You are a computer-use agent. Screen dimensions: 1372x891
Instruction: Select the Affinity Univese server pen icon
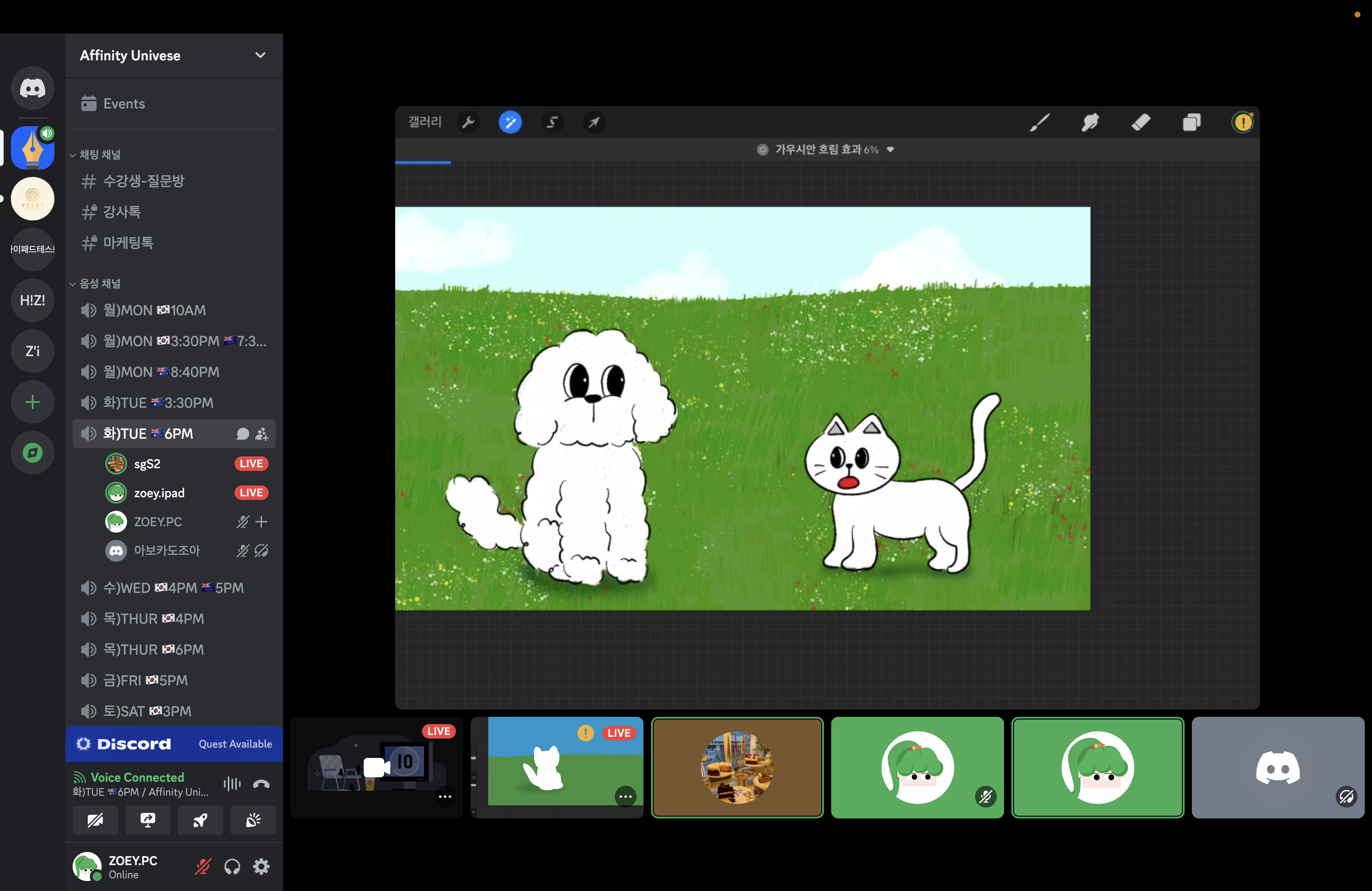(x=32, y=147)
